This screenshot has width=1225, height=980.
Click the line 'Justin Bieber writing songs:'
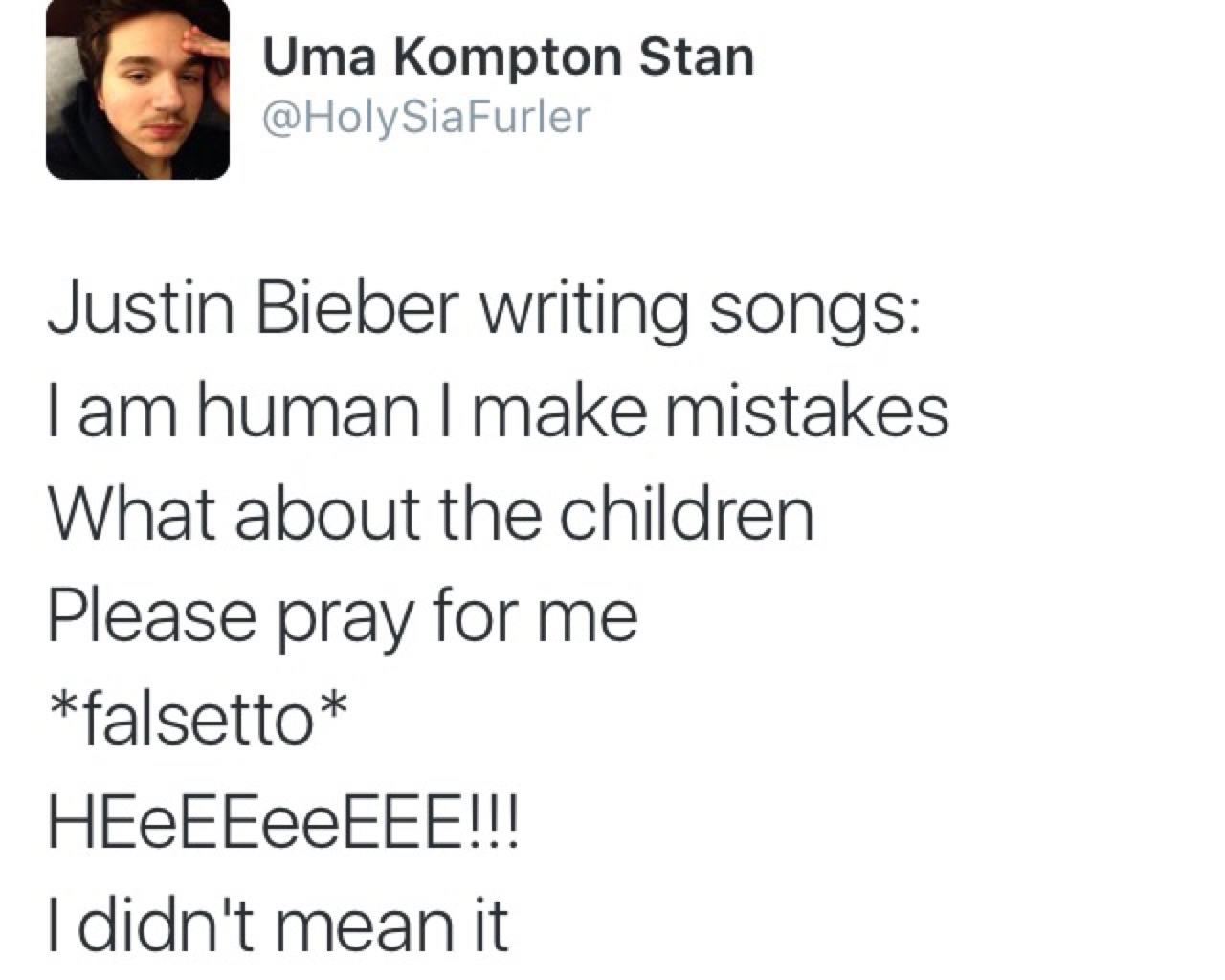click(x=483, y=311)
